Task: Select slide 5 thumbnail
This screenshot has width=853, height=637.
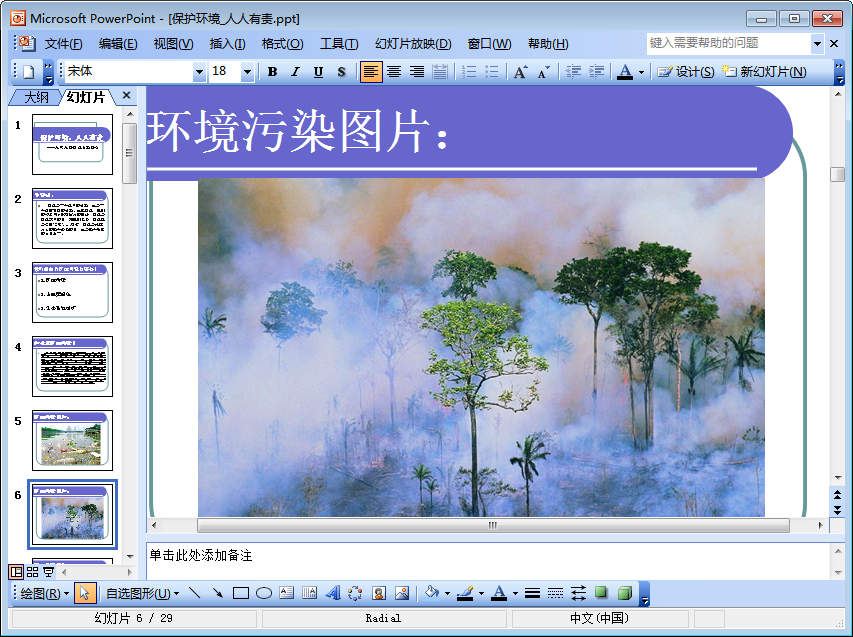Action: (x=72, y=440)
